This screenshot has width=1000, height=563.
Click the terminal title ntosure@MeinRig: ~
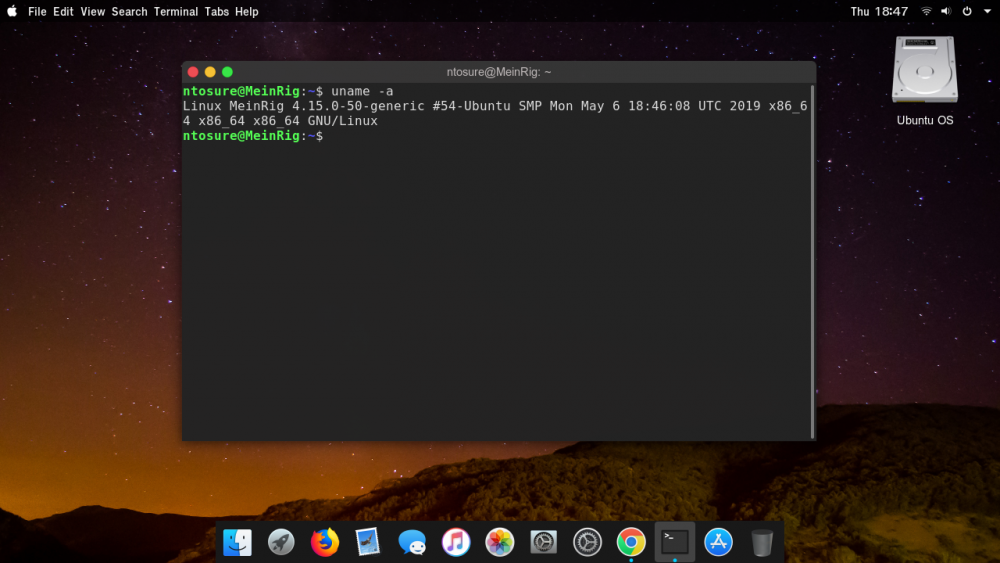pos(499,72)
